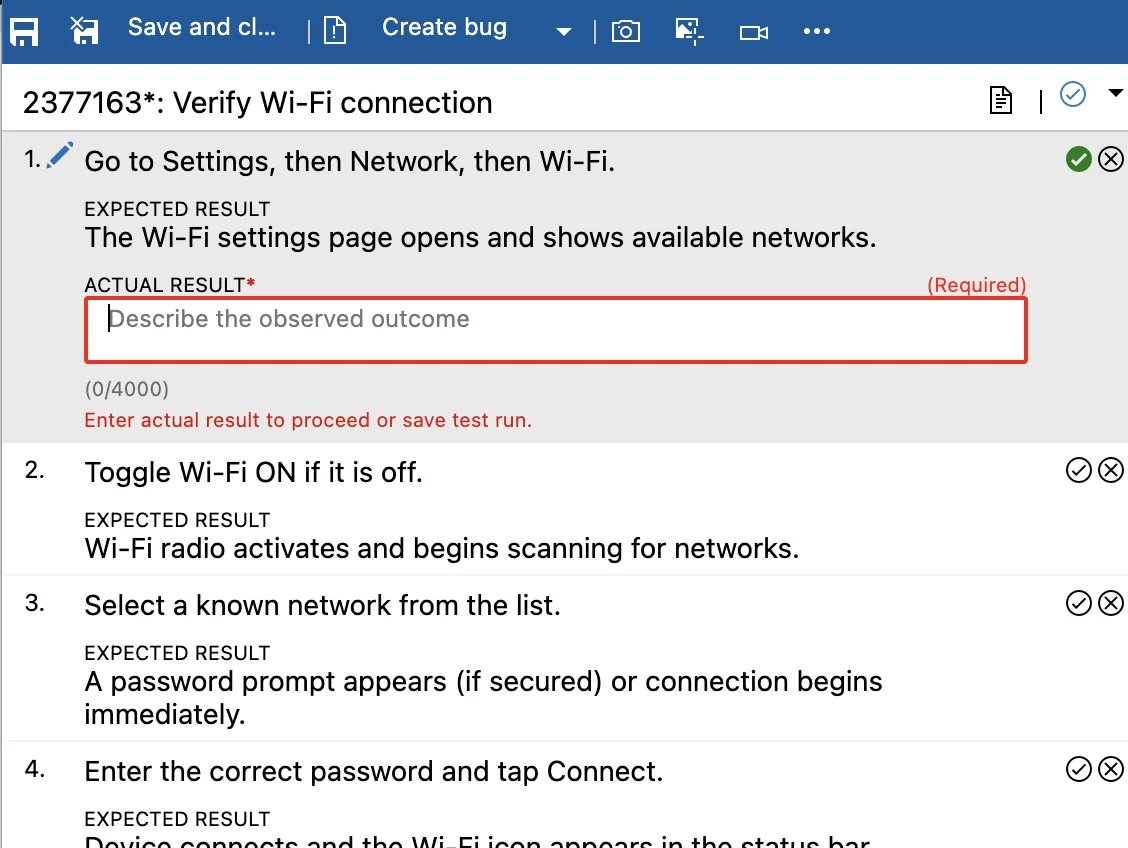Mark the overall test outcome as passed
This screenshot has width=1128, height=848.
1073,95
